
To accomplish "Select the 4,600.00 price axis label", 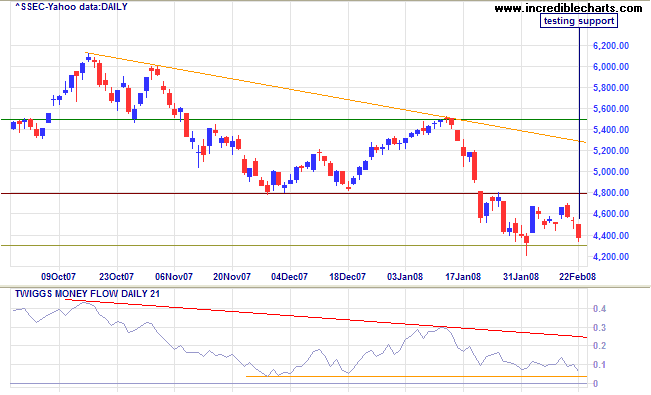I will point(611,214).
